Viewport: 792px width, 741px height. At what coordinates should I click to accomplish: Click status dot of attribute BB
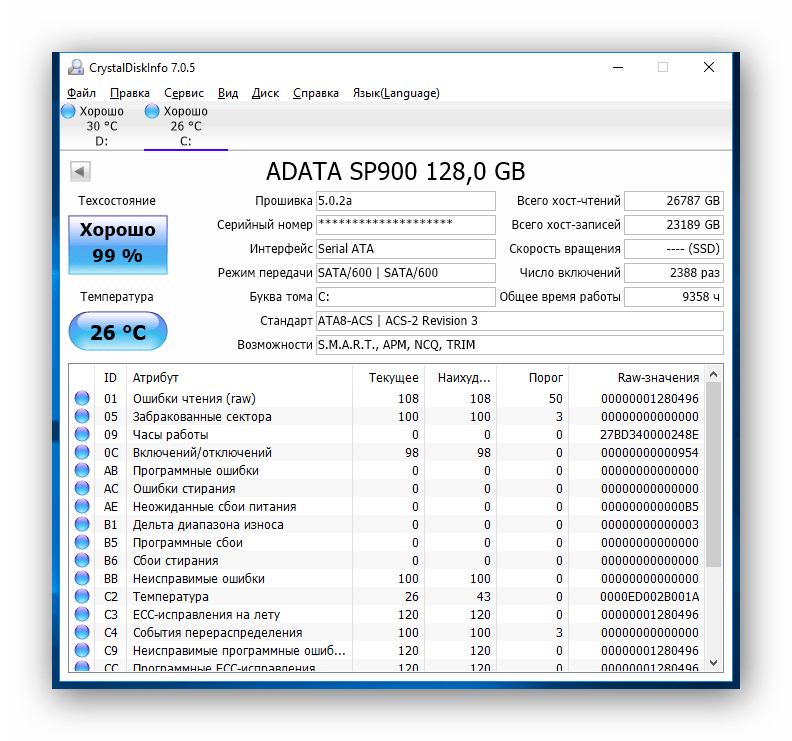tap(82, 578)
